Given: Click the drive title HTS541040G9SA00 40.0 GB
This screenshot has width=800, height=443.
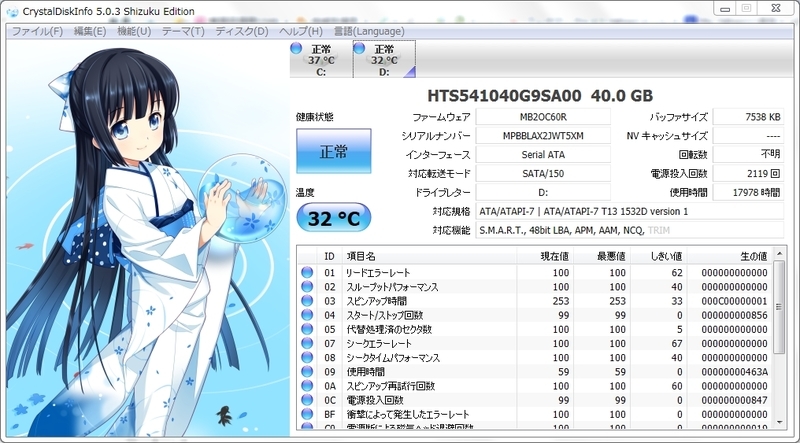Looking at the screenshot, I should pyautogui.click(x=540, y=95).
